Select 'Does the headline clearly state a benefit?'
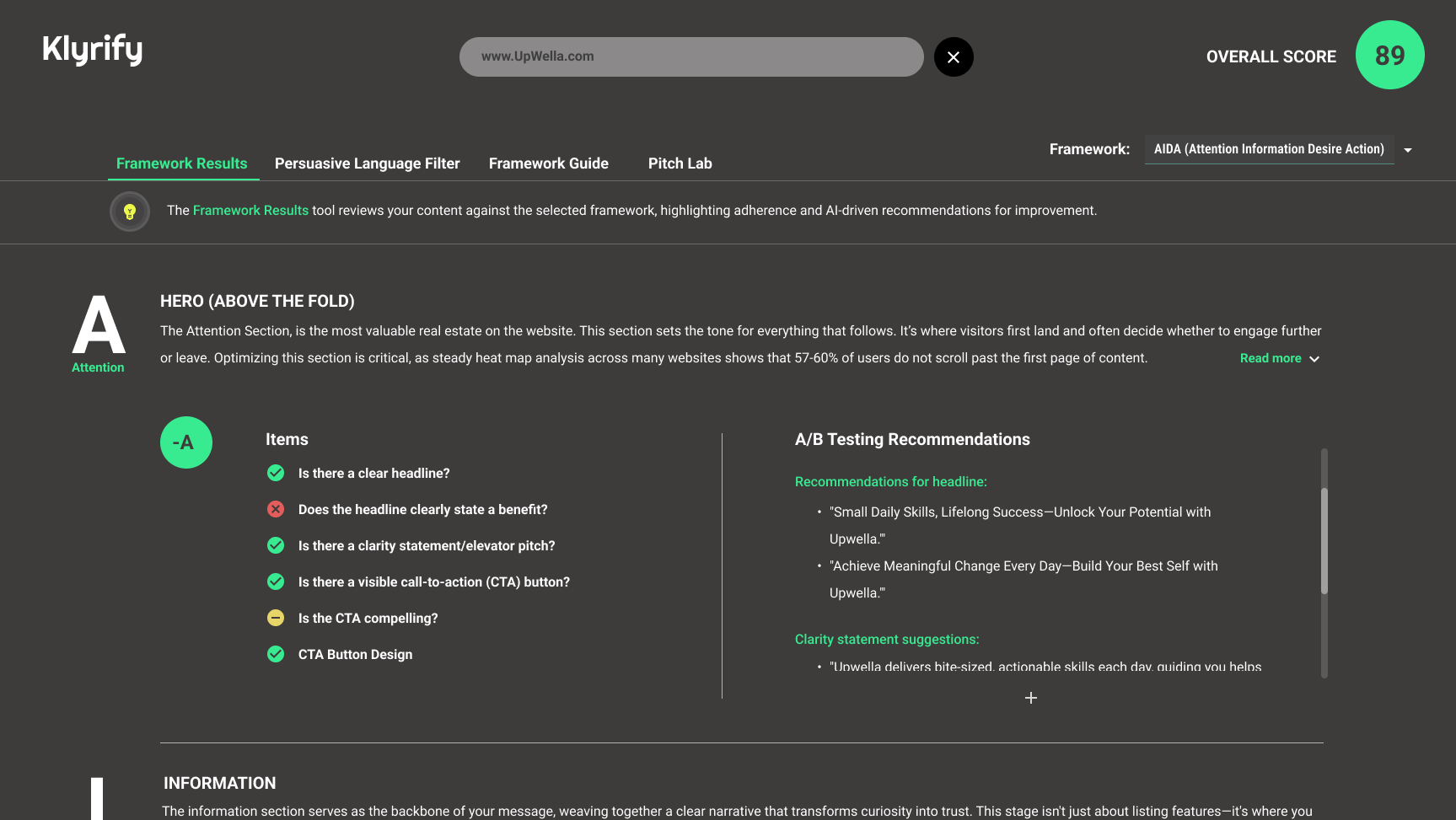Viewport: 1456px width, 820px height. [423, 510]
